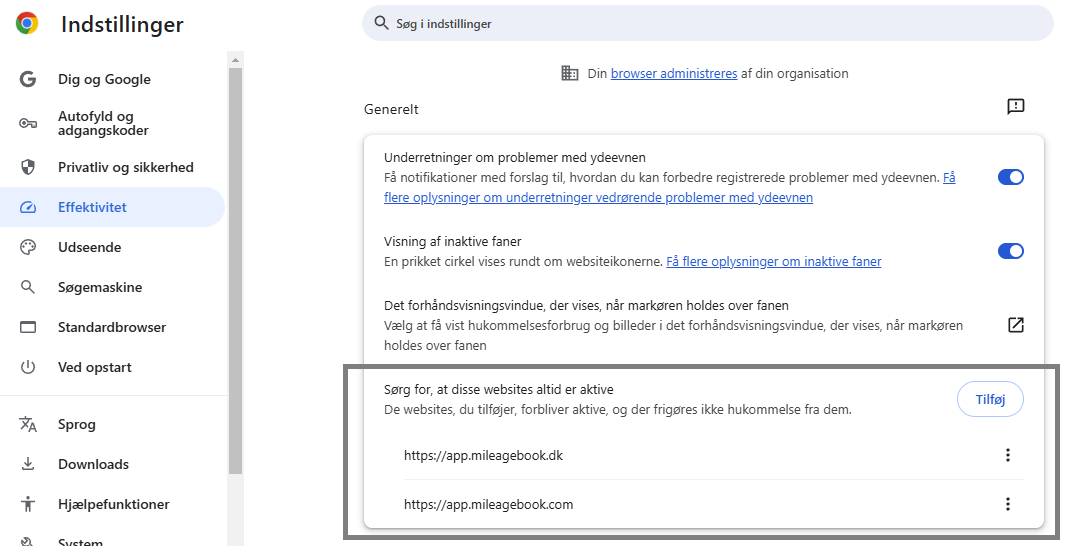Toggle Visning af inaktive faner switch

coord(1011,251)
